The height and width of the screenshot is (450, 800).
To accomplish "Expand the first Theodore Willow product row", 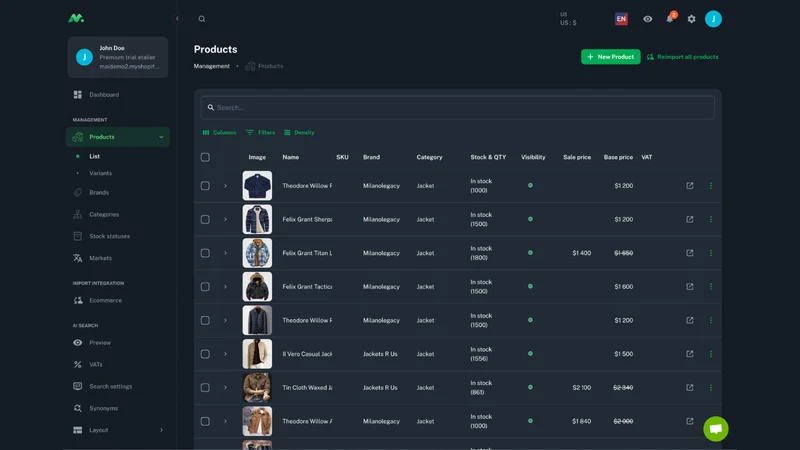I will pyautogui.click(x=225, y=186).
